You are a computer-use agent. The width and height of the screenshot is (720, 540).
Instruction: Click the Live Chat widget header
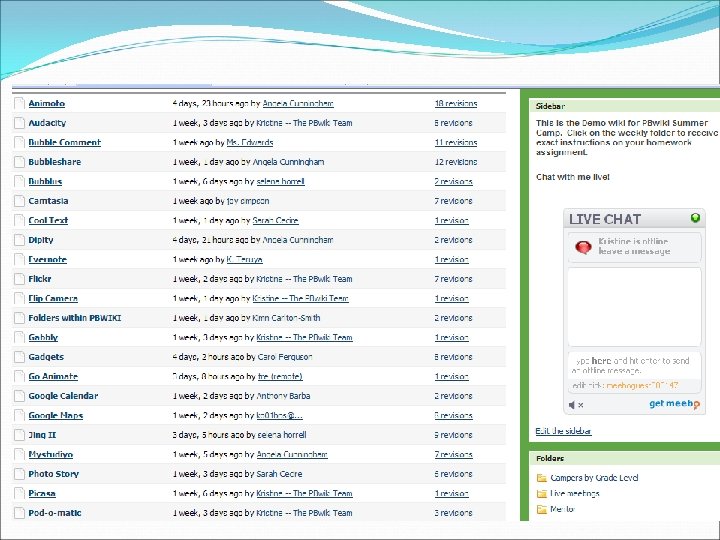click(634, 219)
